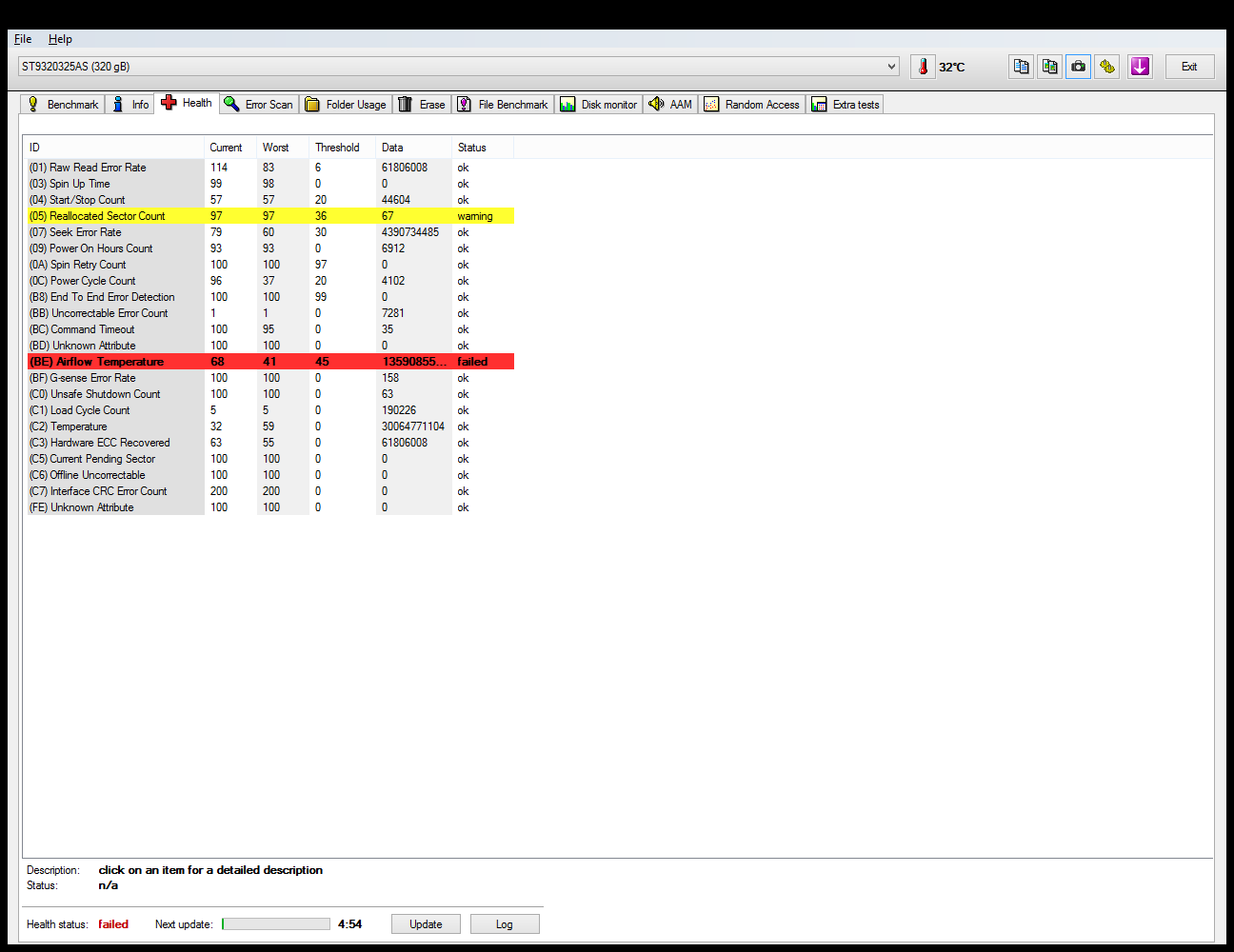This screenshot has width=1234, height=952.
Task: Select the Spin Up Time attribute
Action: tap(269, 184)
